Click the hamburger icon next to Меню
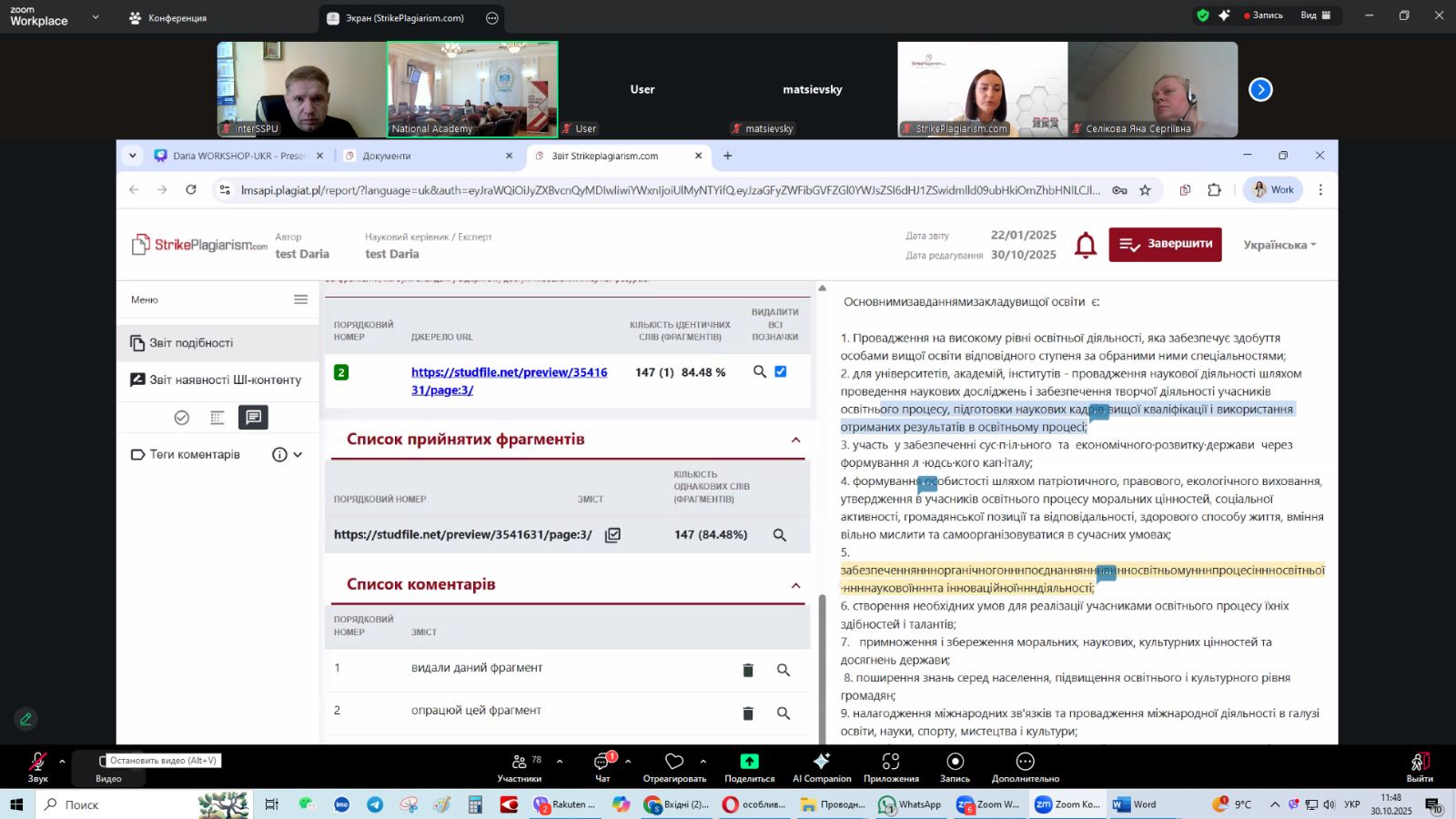Screen dimensions: 1456x819 point(300,299)
